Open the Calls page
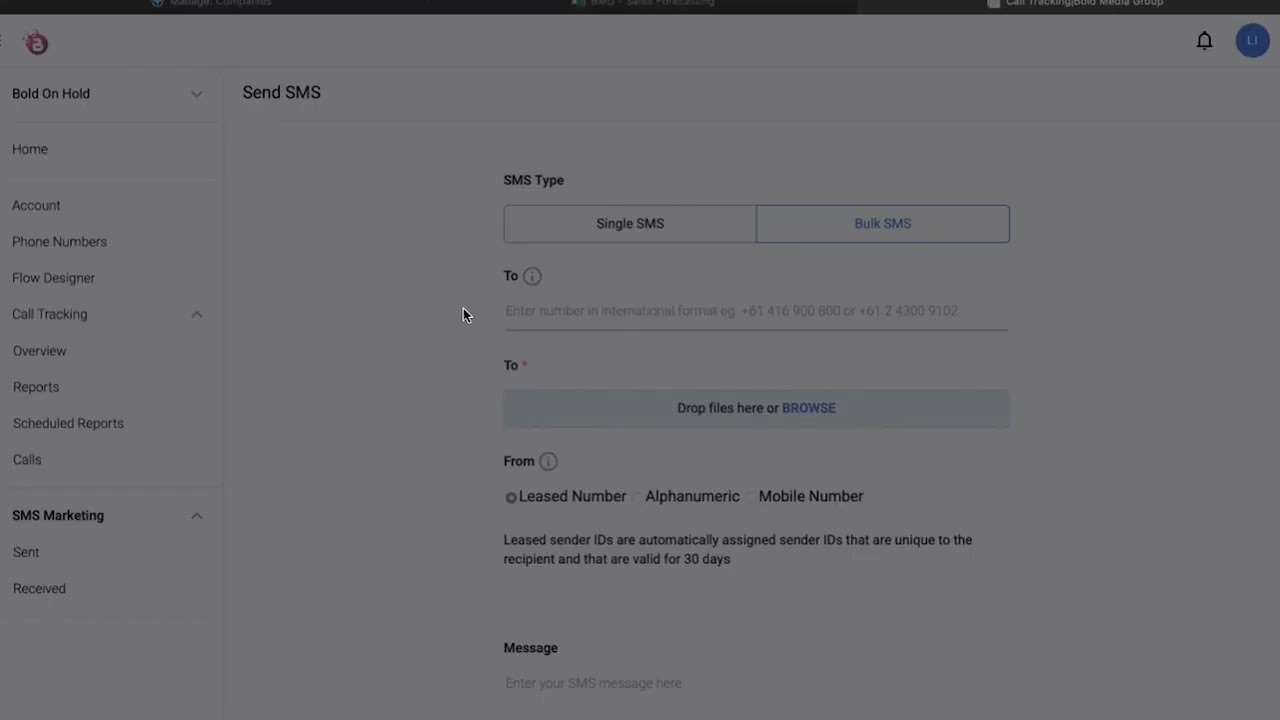This screenshot has width=1280, height=720. [x=27, y=460]
